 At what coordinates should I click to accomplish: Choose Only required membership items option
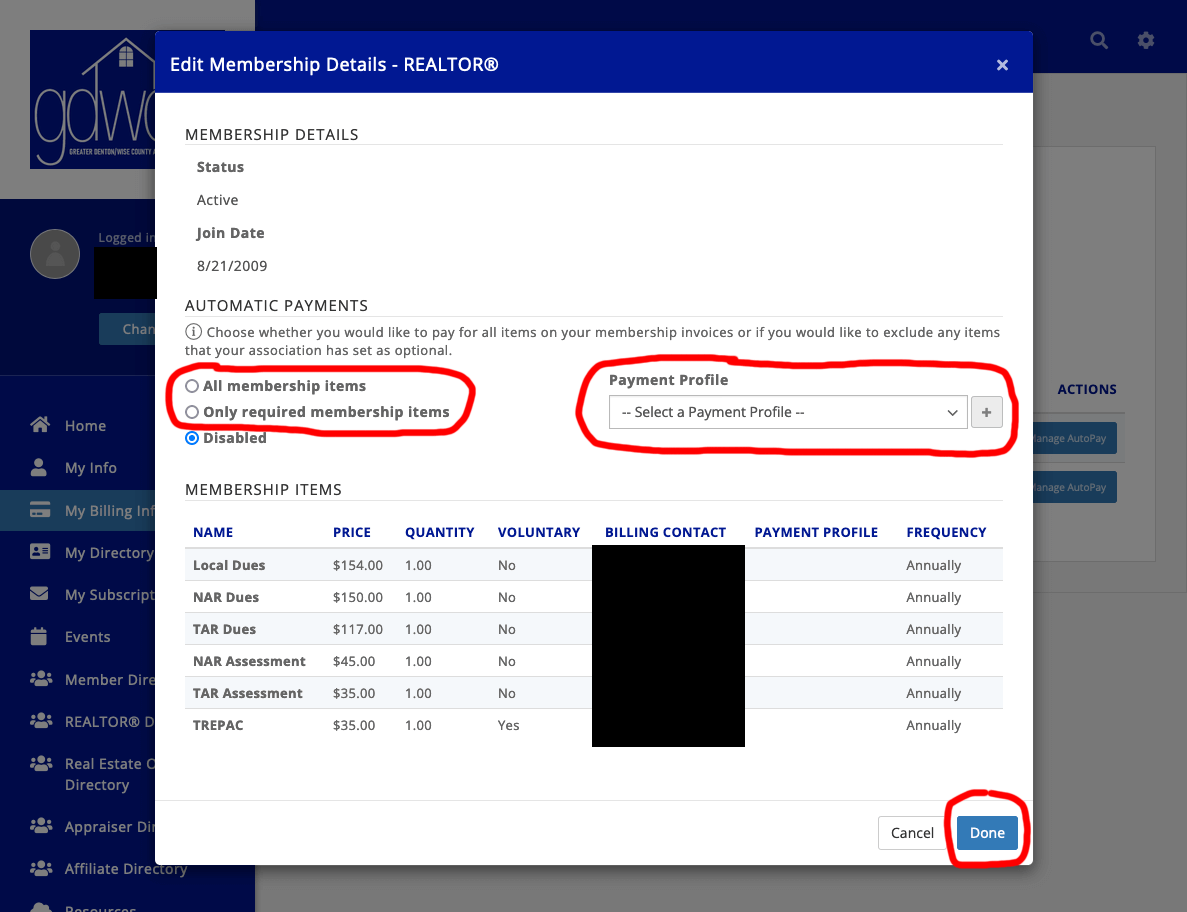191,411
